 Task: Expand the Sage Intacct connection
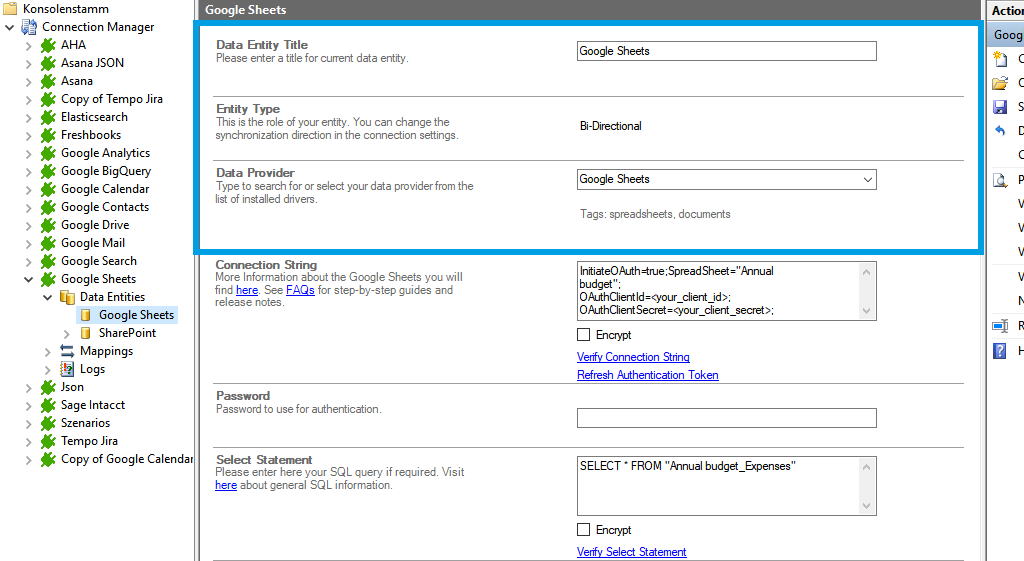point(29,405)
